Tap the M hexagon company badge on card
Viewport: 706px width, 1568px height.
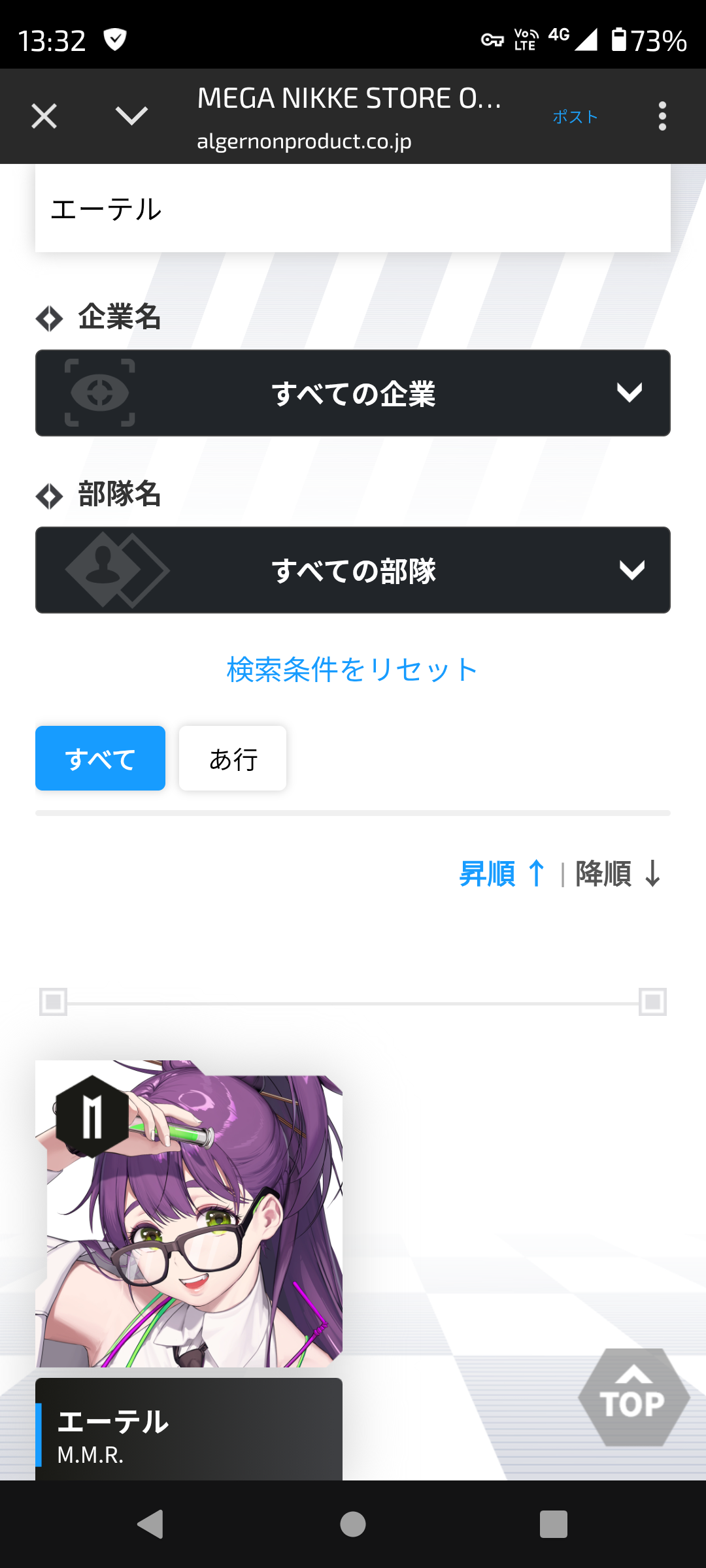coord(92,1117)
